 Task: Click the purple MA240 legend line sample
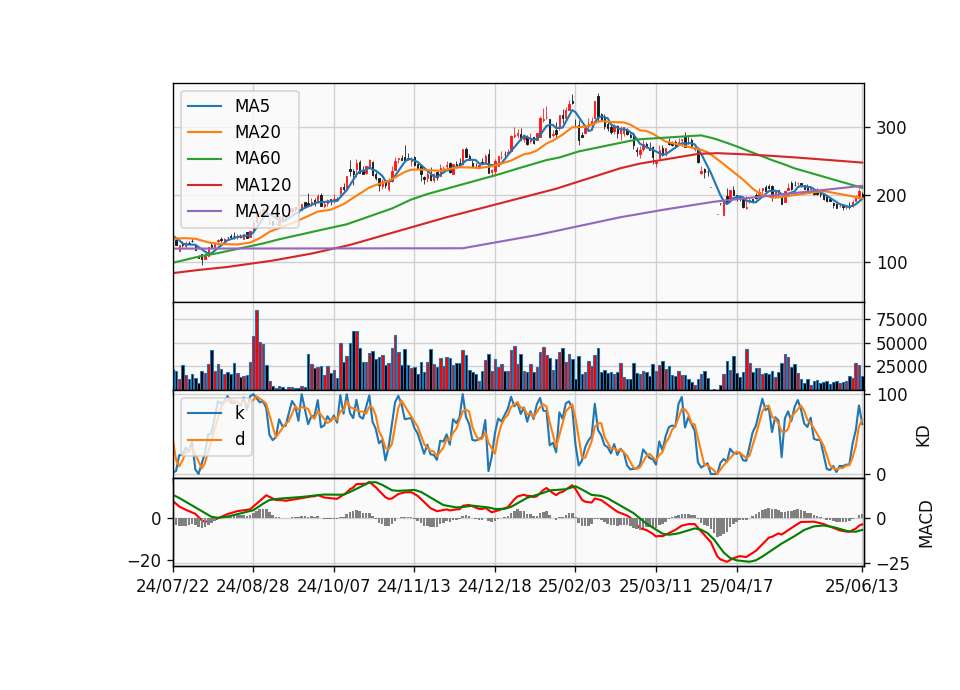pyautogui.click(x=204, y=211)
